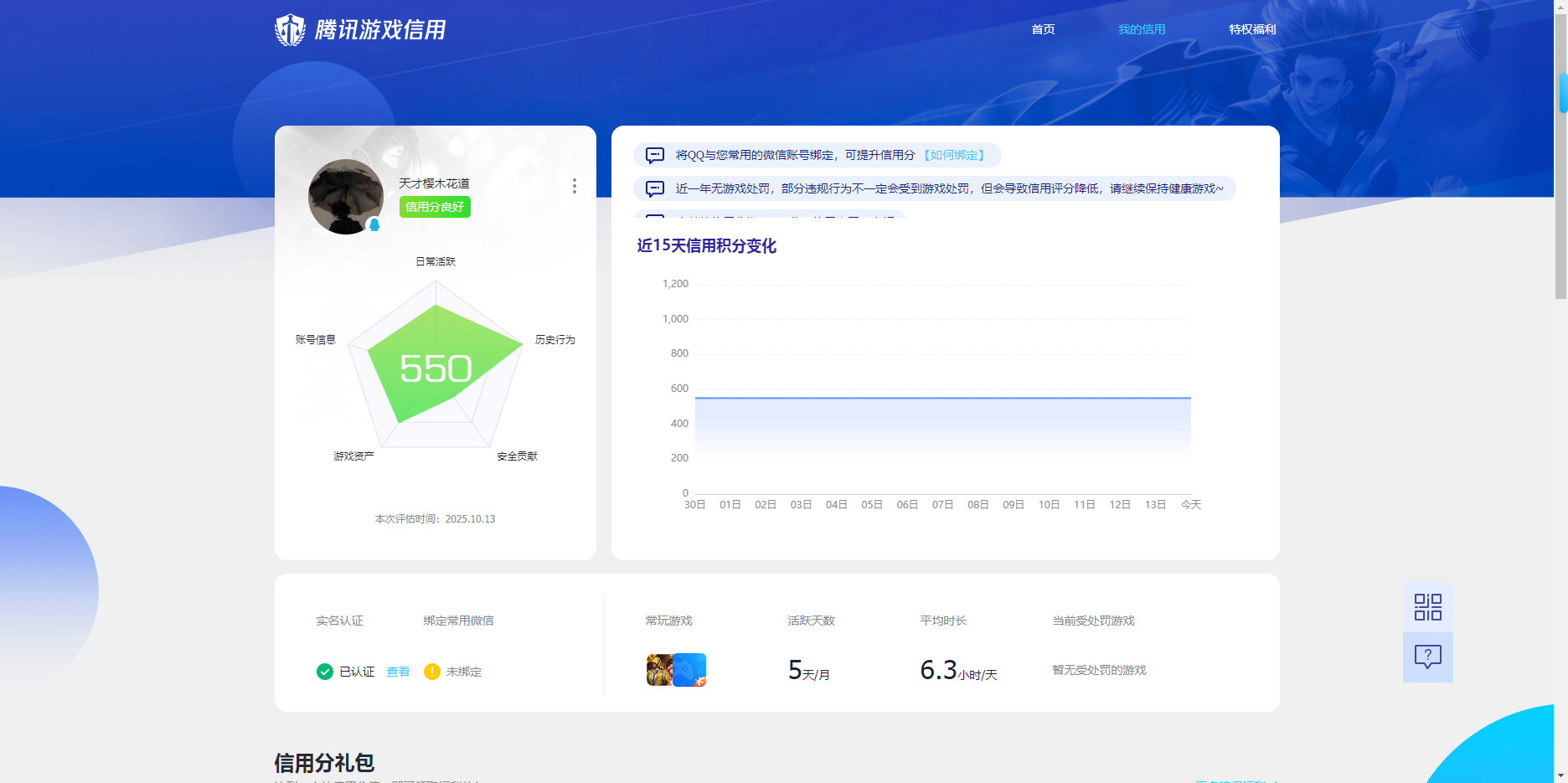Open the help question-mark chat button

pyautogui.click(x=1427, y=657)
